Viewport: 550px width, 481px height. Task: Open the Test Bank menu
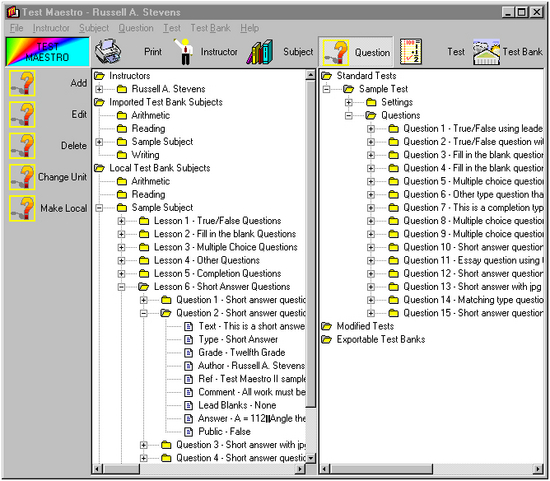(210, 28)
